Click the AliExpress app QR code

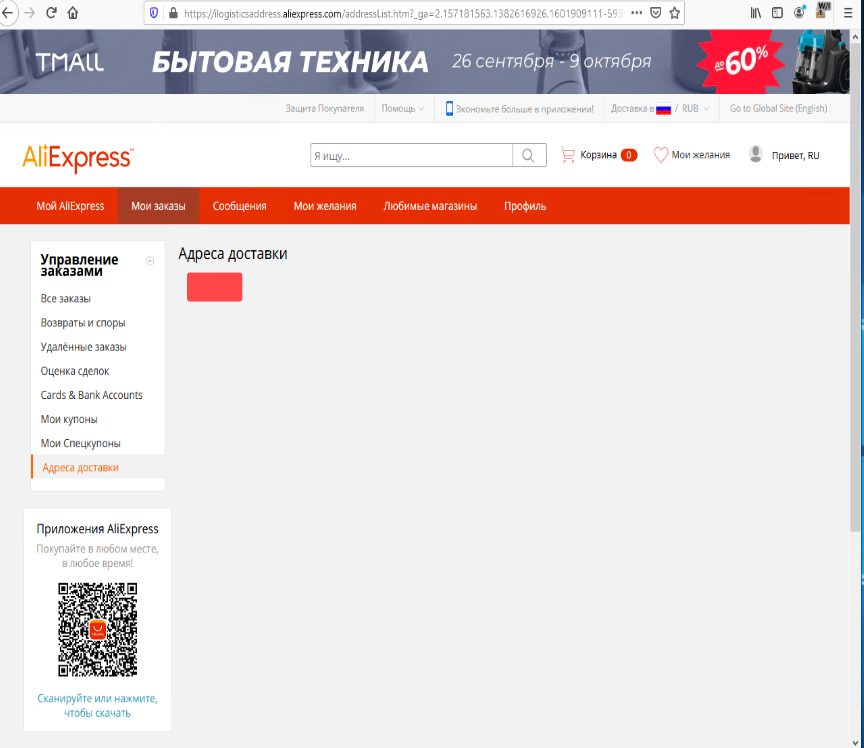(98, 629)
